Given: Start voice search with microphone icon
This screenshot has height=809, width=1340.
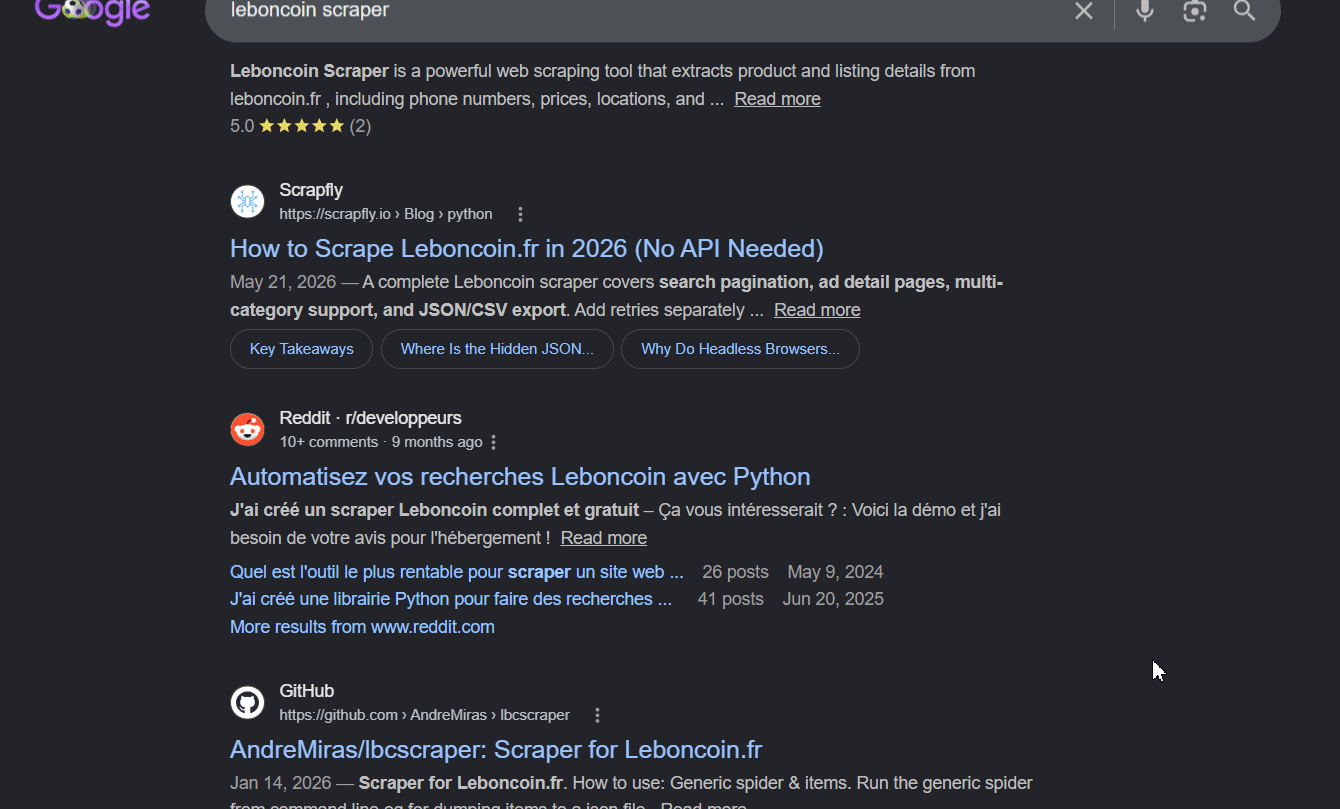Looking at the screenshot, I should click(1145, 11).
